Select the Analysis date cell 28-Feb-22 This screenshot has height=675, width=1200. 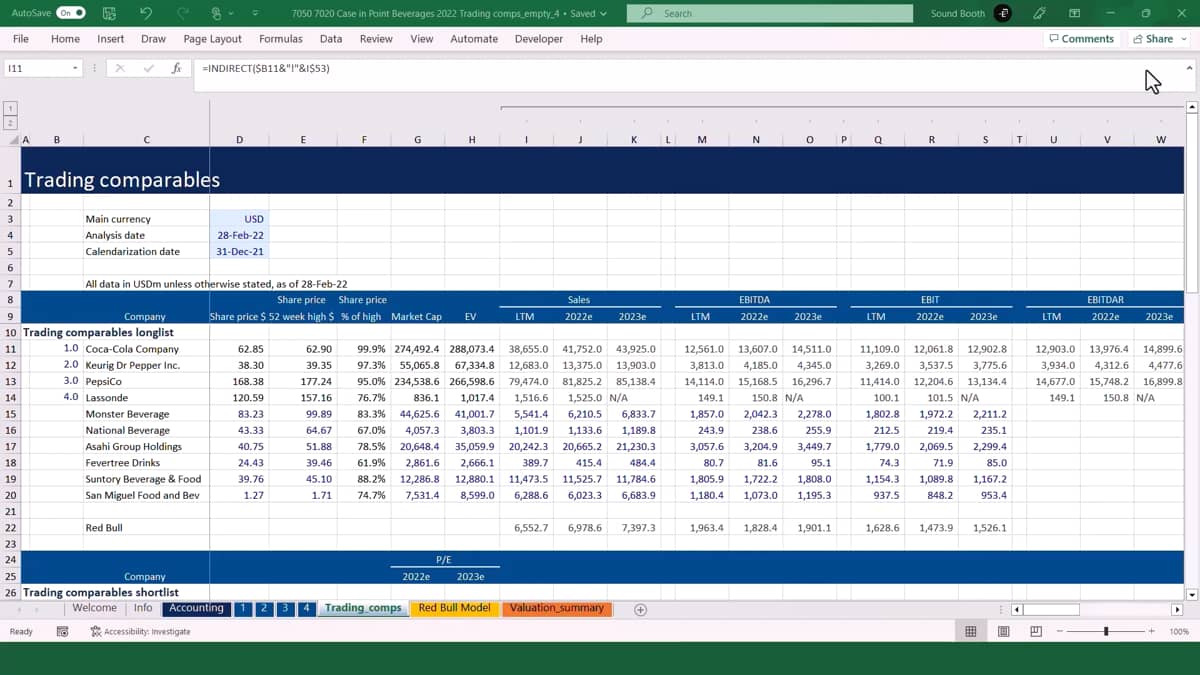coord(239,235)
